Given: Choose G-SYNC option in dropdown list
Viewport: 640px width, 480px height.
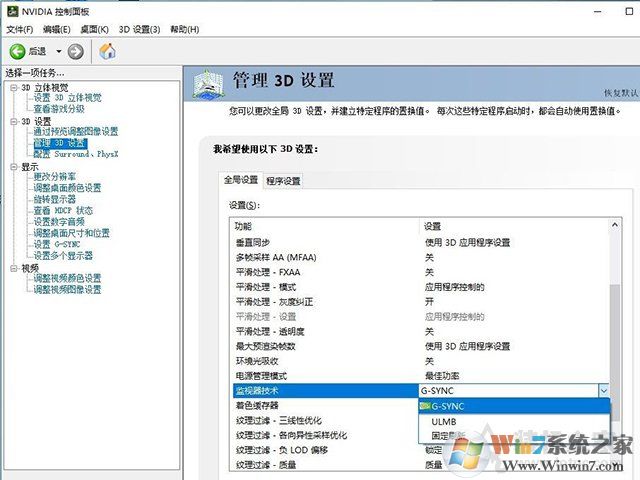Looking at the screenshot, I should pos(514,406).
